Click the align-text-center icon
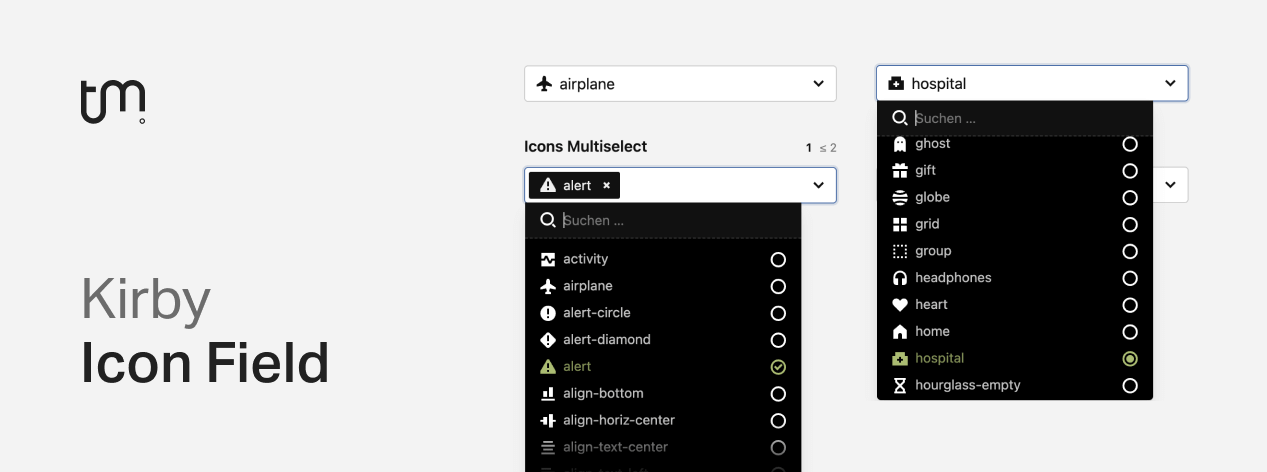This screenshot has height=472, width=1267. (x=547, y=448)
